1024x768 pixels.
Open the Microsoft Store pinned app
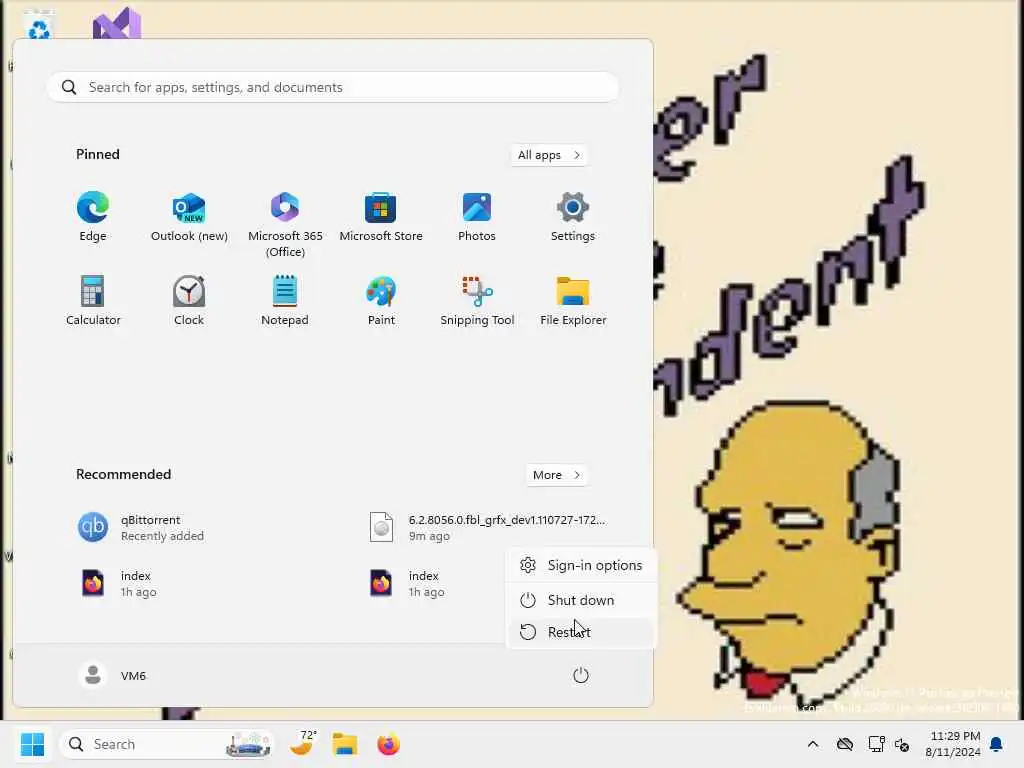(x=381, y=217)
